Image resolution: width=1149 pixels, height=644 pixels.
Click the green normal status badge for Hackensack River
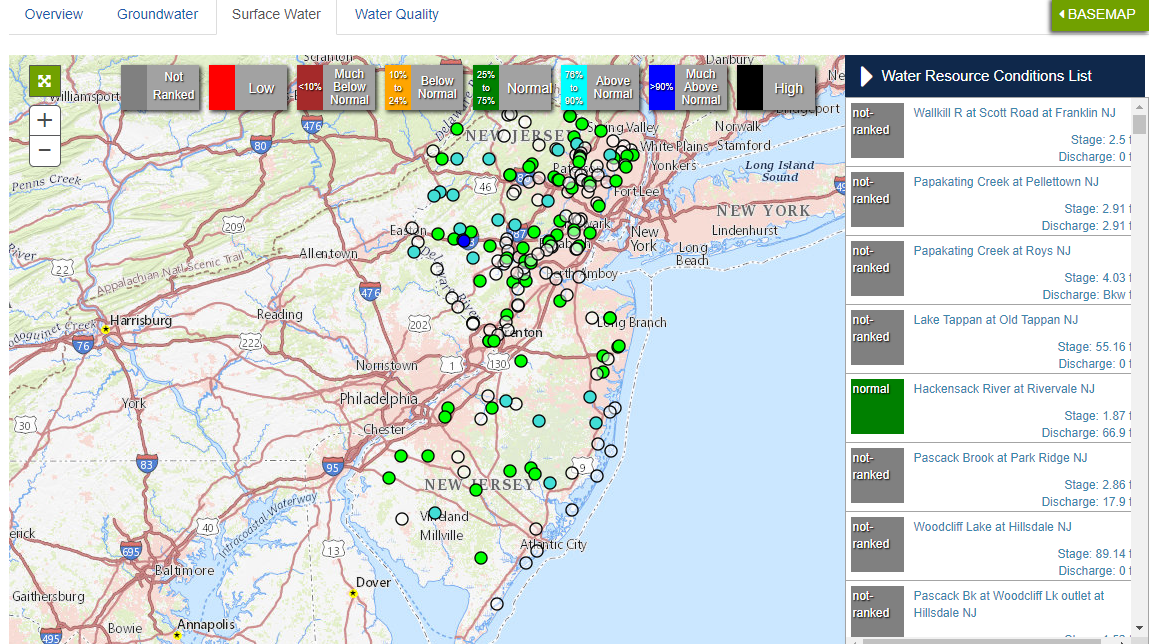tap(876, 406)
